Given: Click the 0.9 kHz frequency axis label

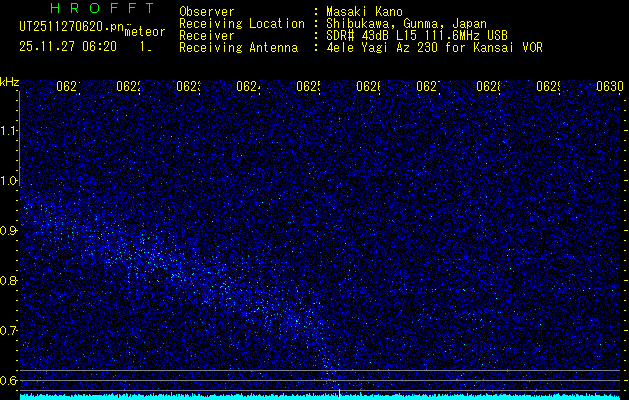Looking at the screenshot, I should [x=8, y=231].
